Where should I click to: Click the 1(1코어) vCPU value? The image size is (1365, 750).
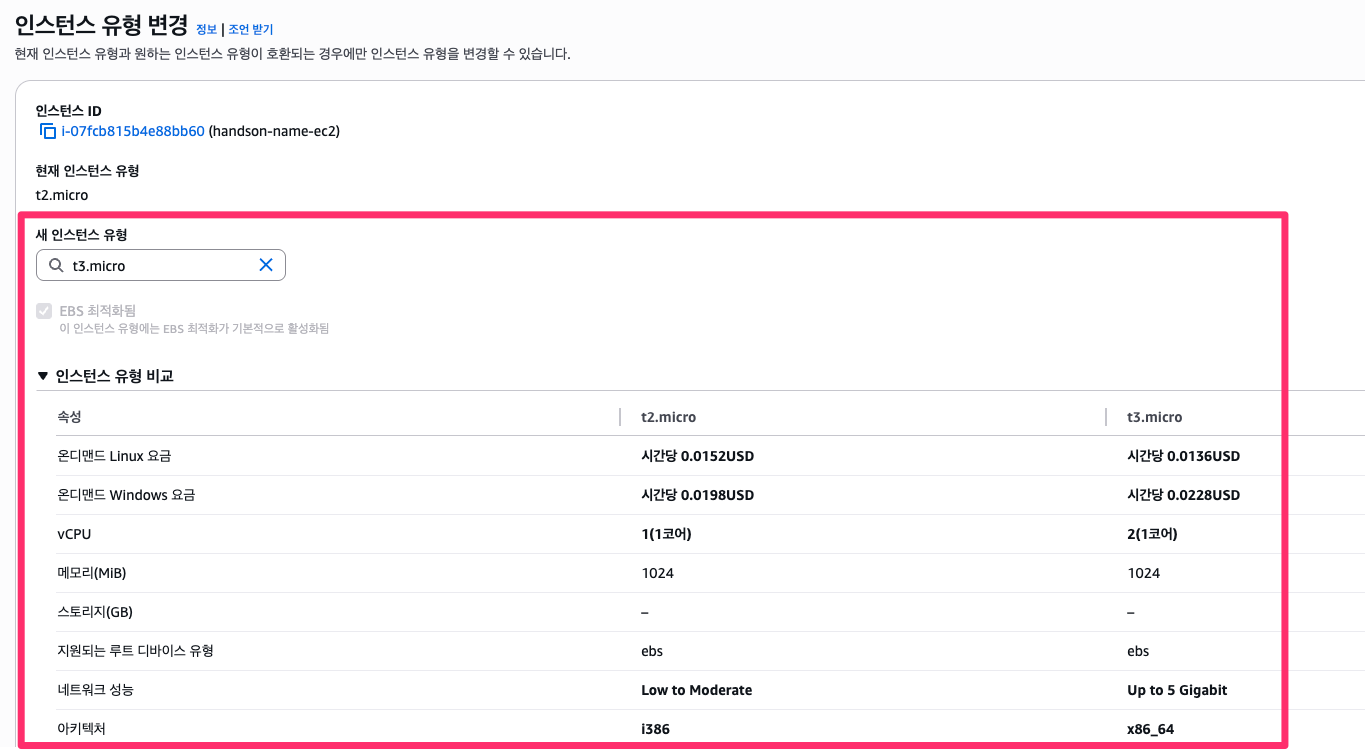pyautogui.click(x=666, y=534)
